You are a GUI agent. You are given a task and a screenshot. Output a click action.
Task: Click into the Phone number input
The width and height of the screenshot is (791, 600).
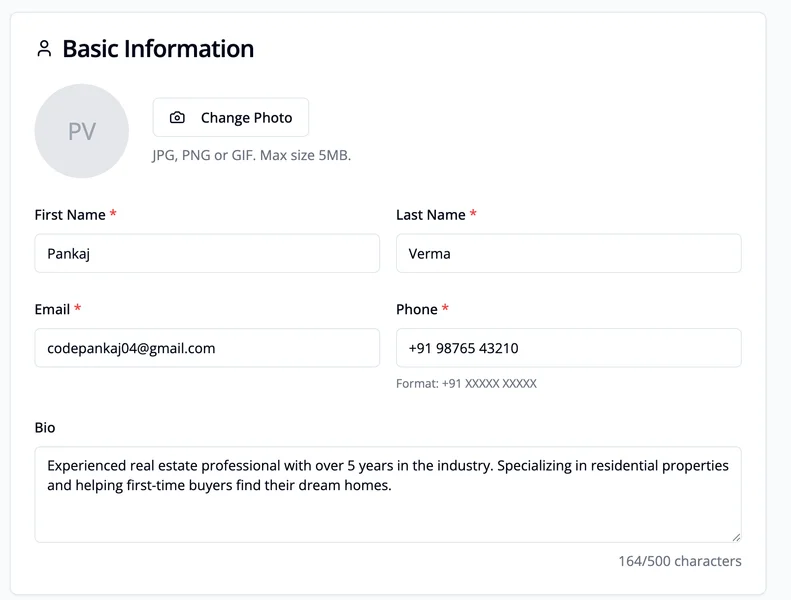(x=568, y=348)
